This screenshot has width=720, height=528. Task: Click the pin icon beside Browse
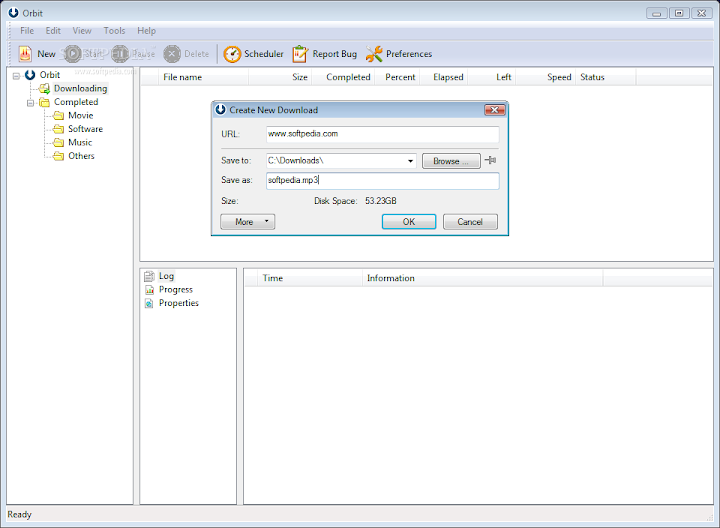(x=490, y=160)
